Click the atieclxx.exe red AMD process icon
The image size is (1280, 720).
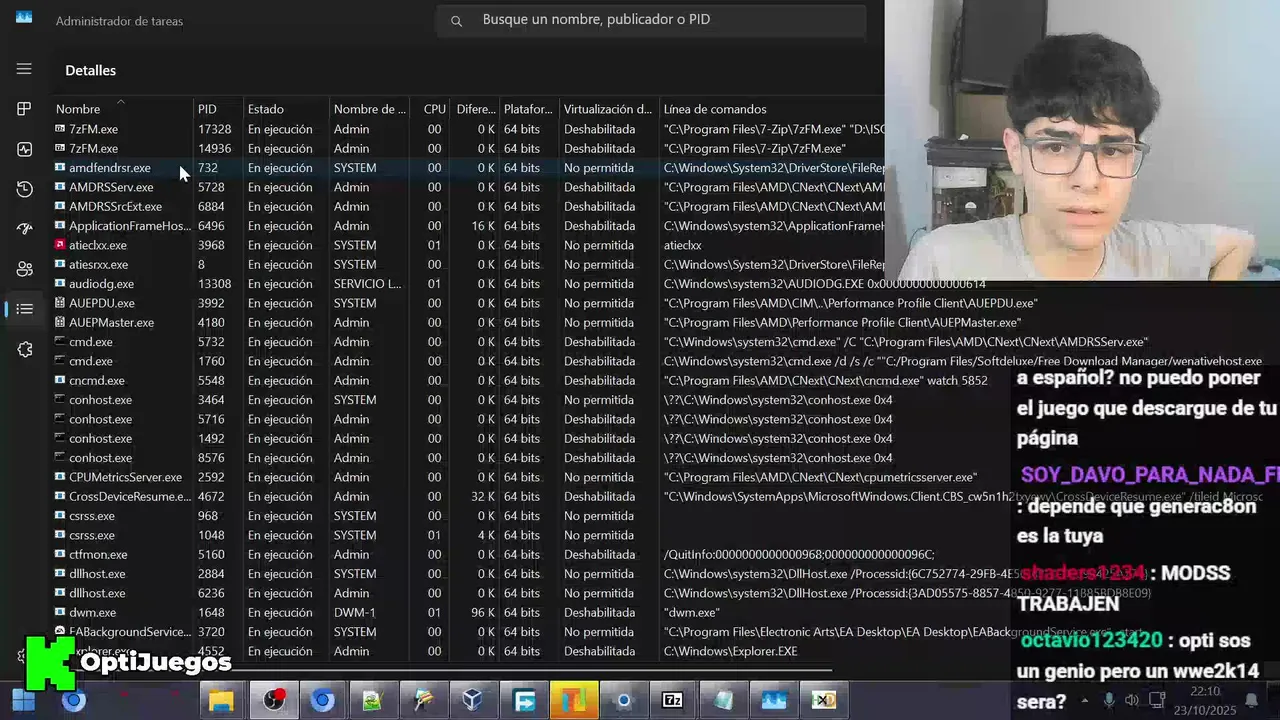(x=60, y=245)
